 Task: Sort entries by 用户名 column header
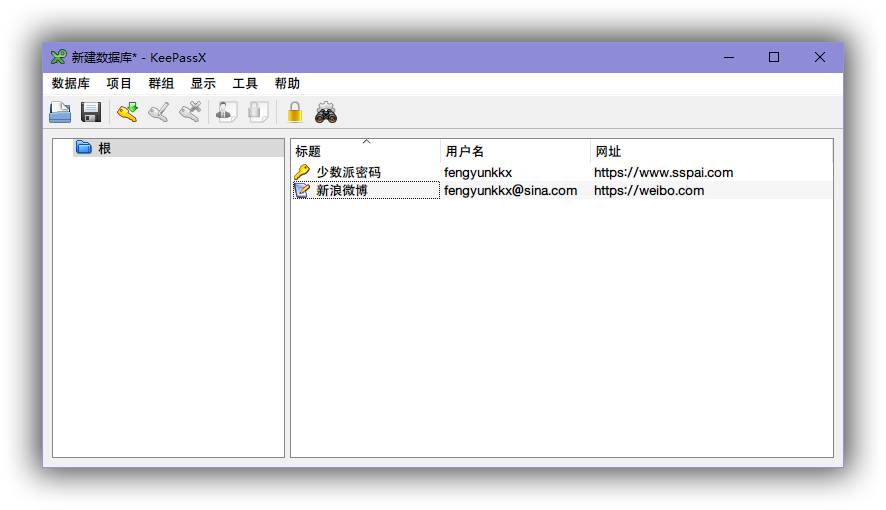point(515,151)
